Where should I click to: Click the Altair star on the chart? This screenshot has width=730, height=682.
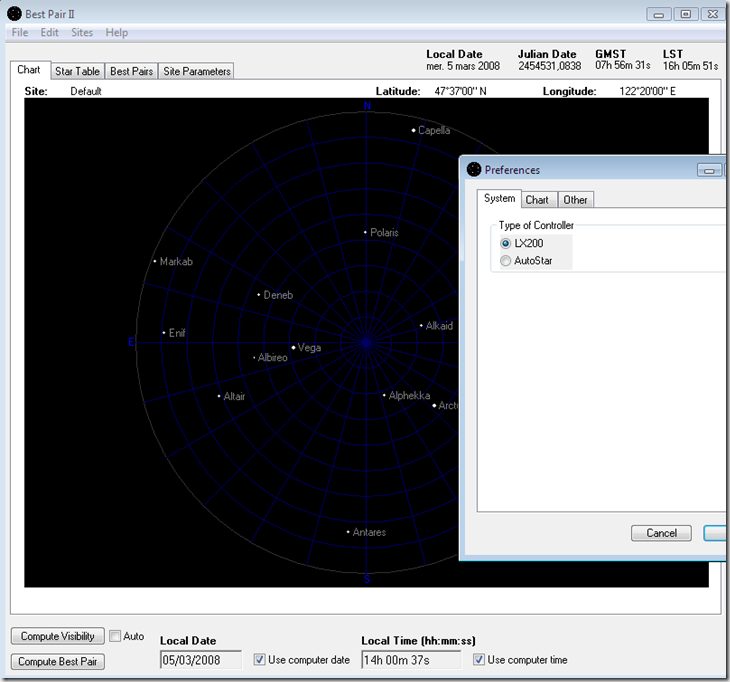[219, 396]
